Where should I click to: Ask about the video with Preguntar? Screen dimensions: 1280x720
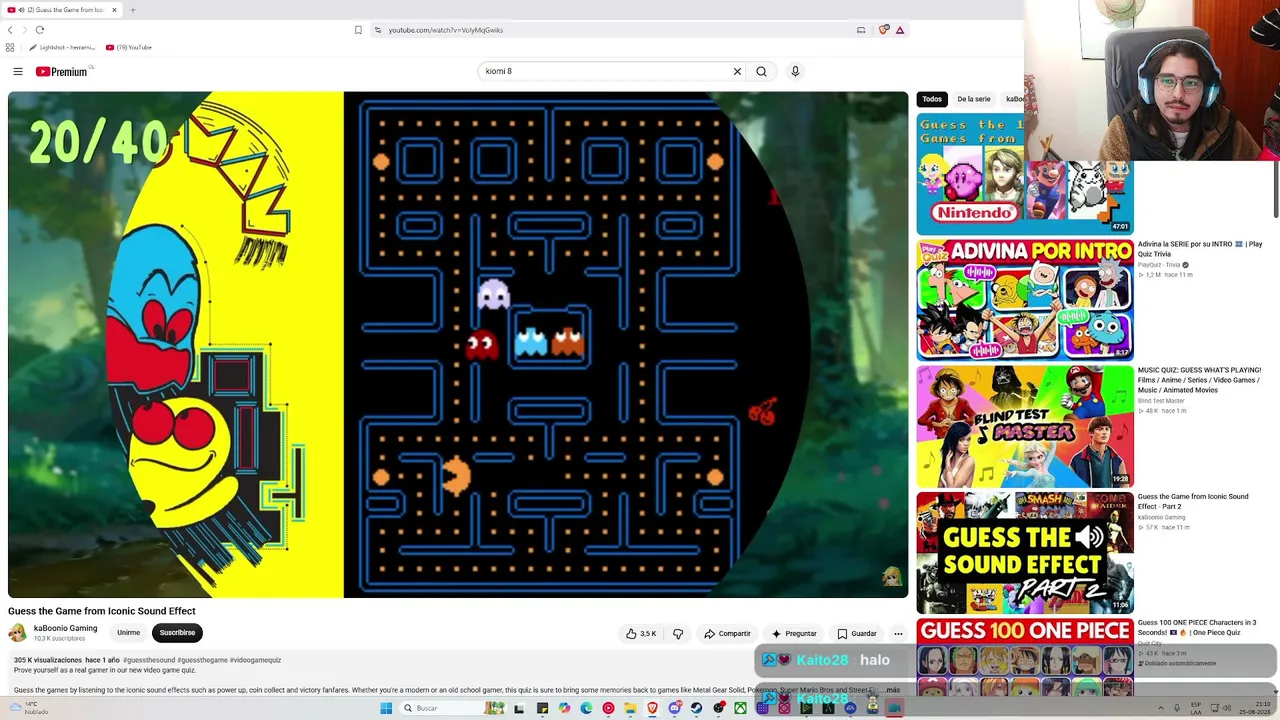point(794,633)
